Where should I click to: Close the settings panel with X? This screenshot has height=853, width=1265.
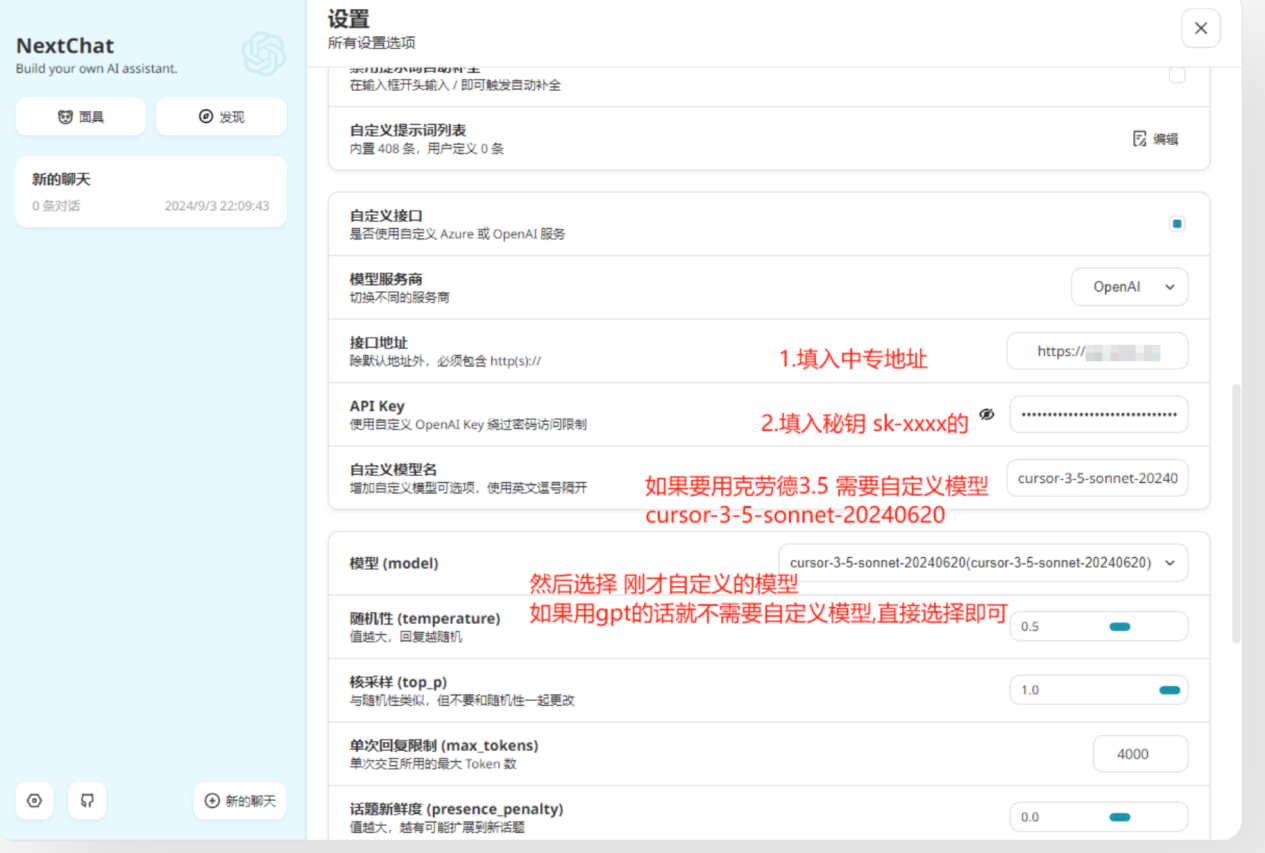coord(1201,28)
